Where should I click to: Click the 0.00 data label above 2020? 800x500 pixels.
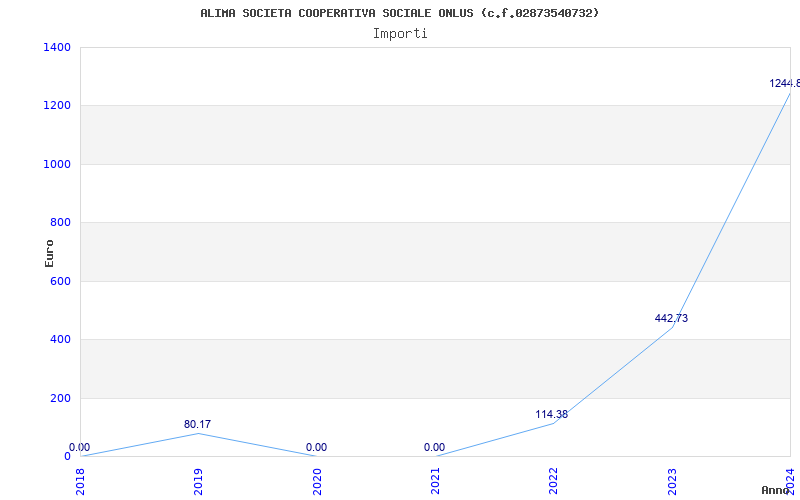click(x=316, y=447)
